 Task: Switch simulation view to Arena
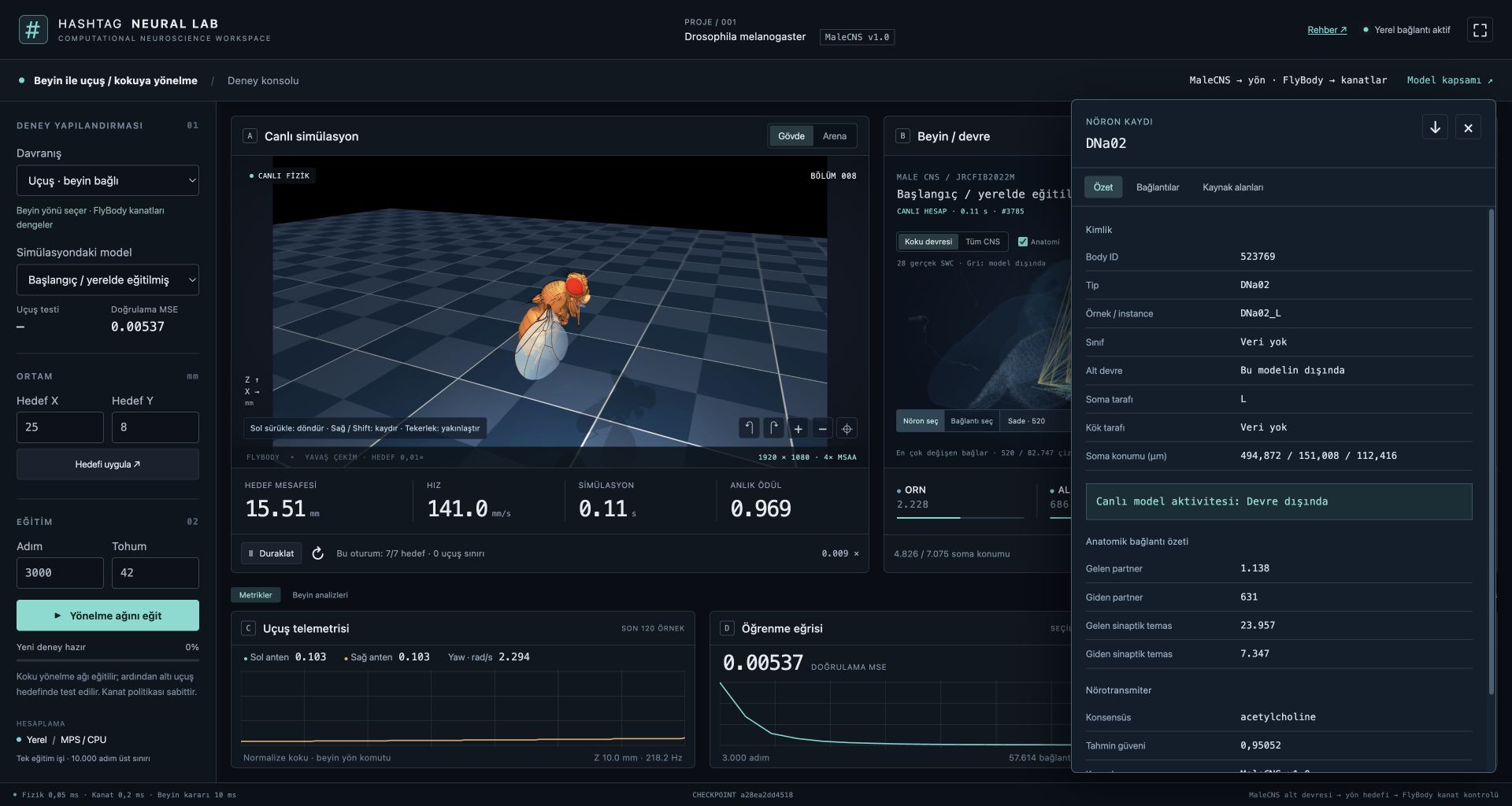(x=834, y=136)
